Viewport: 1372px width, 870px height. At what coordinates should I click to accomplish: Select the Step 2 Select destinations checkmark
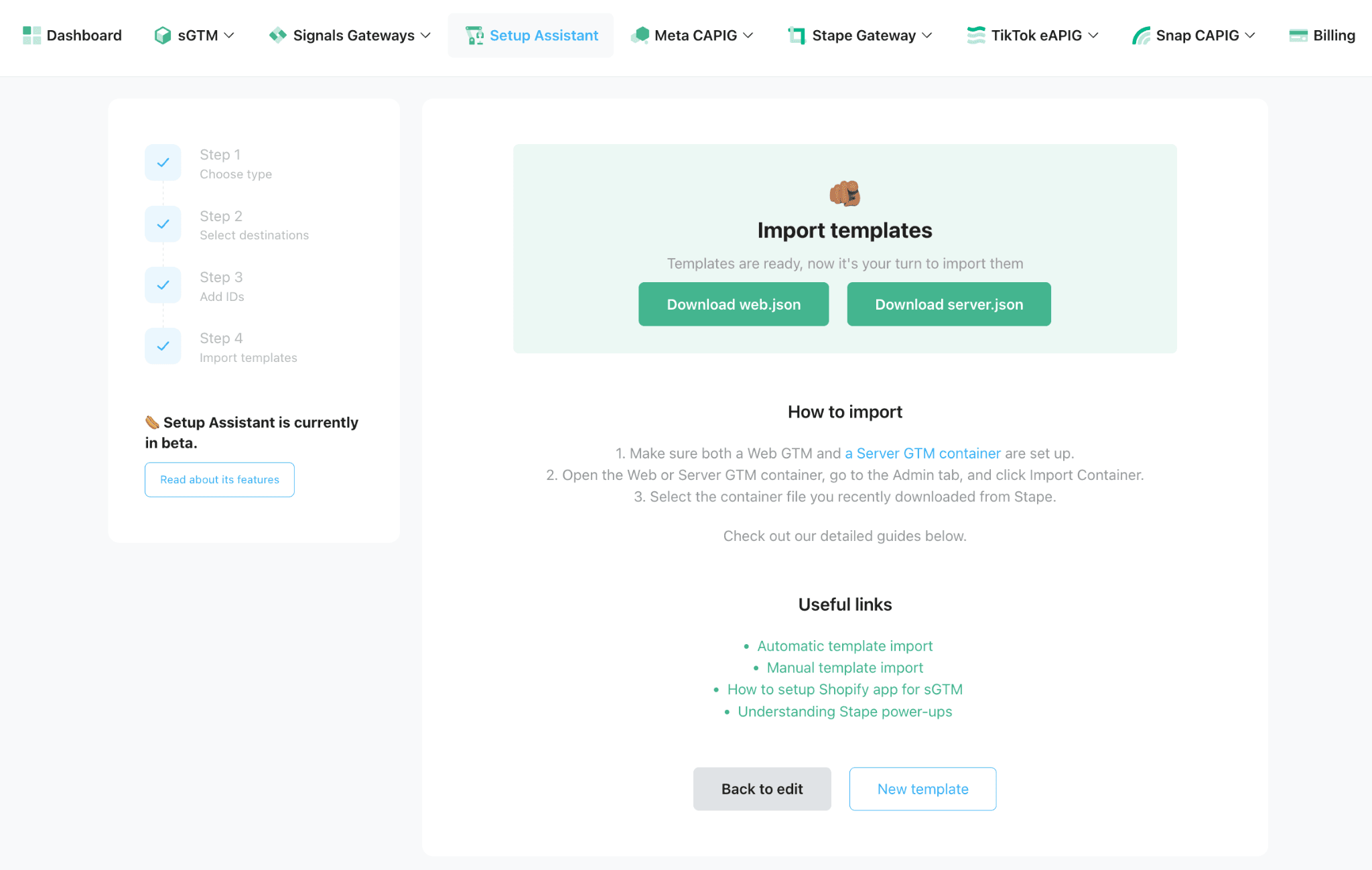(x=163, y=224)
